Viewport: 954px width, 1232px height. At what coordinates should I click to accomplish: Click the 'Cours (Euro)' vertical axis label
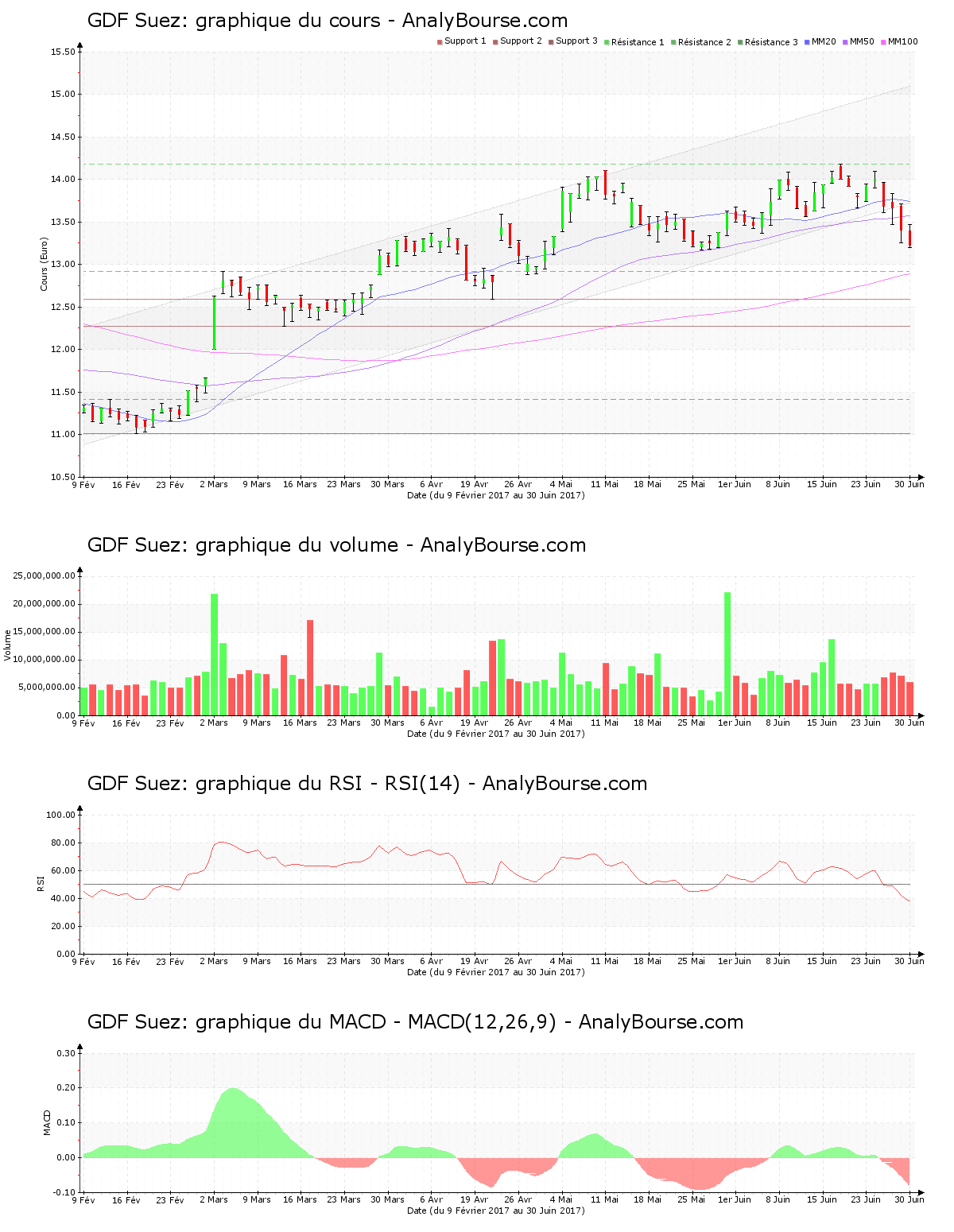click(x=45, y=264)
